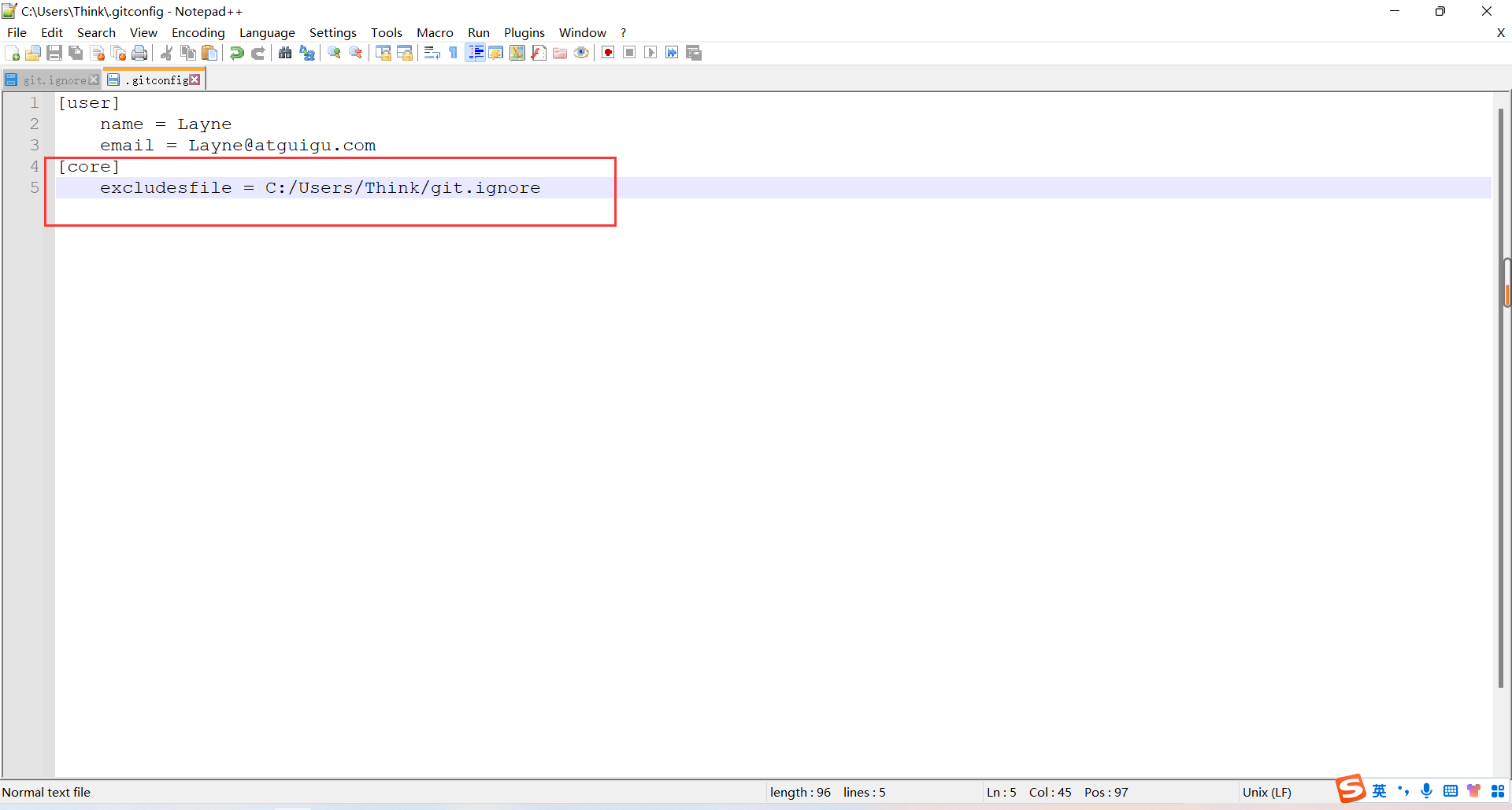Open the Macro menu

[x=435, y=32]
